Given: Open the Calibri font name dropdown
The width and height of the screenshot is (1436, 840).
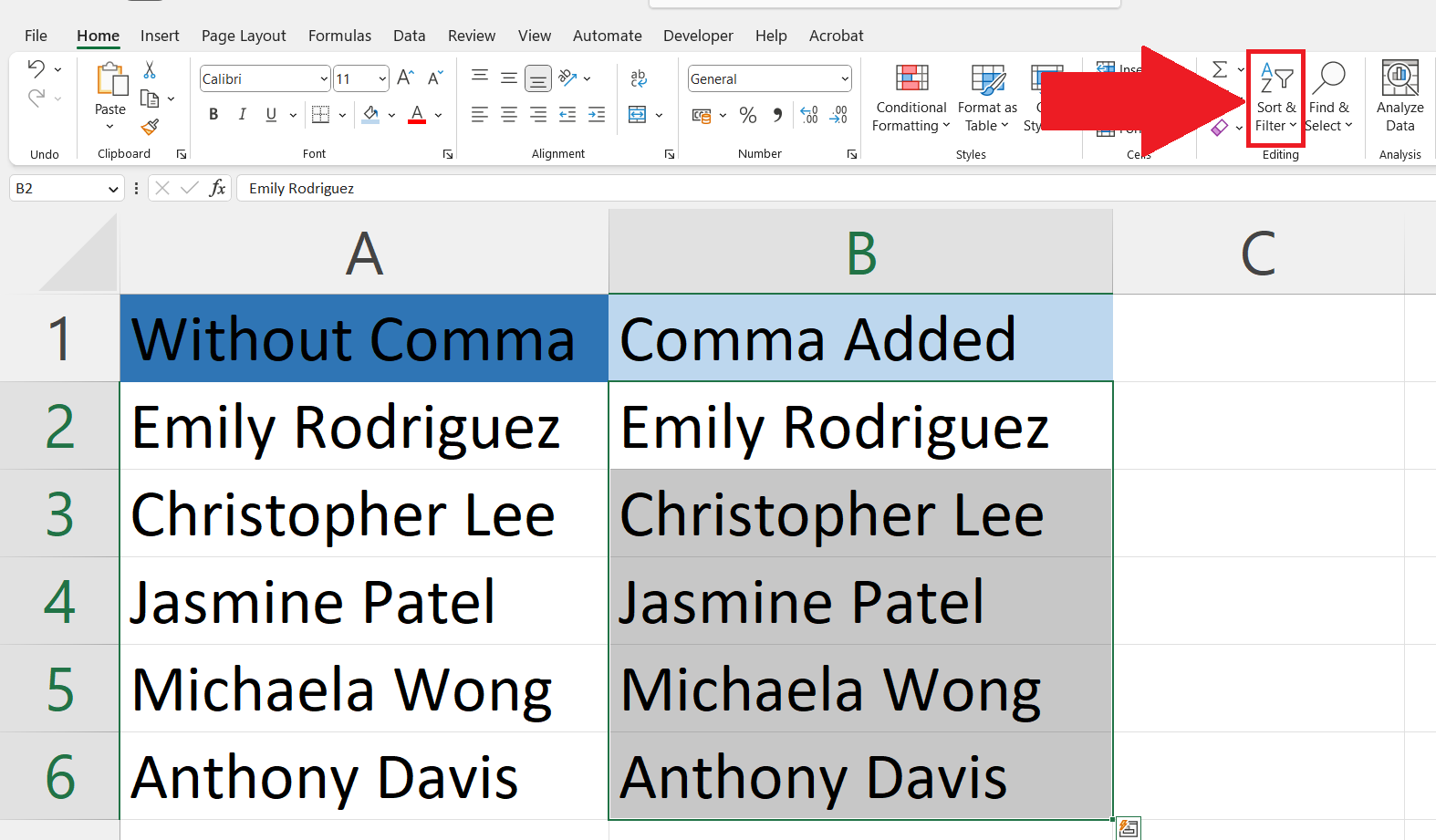Looking at the screenshot, I should tap(324, 79).
